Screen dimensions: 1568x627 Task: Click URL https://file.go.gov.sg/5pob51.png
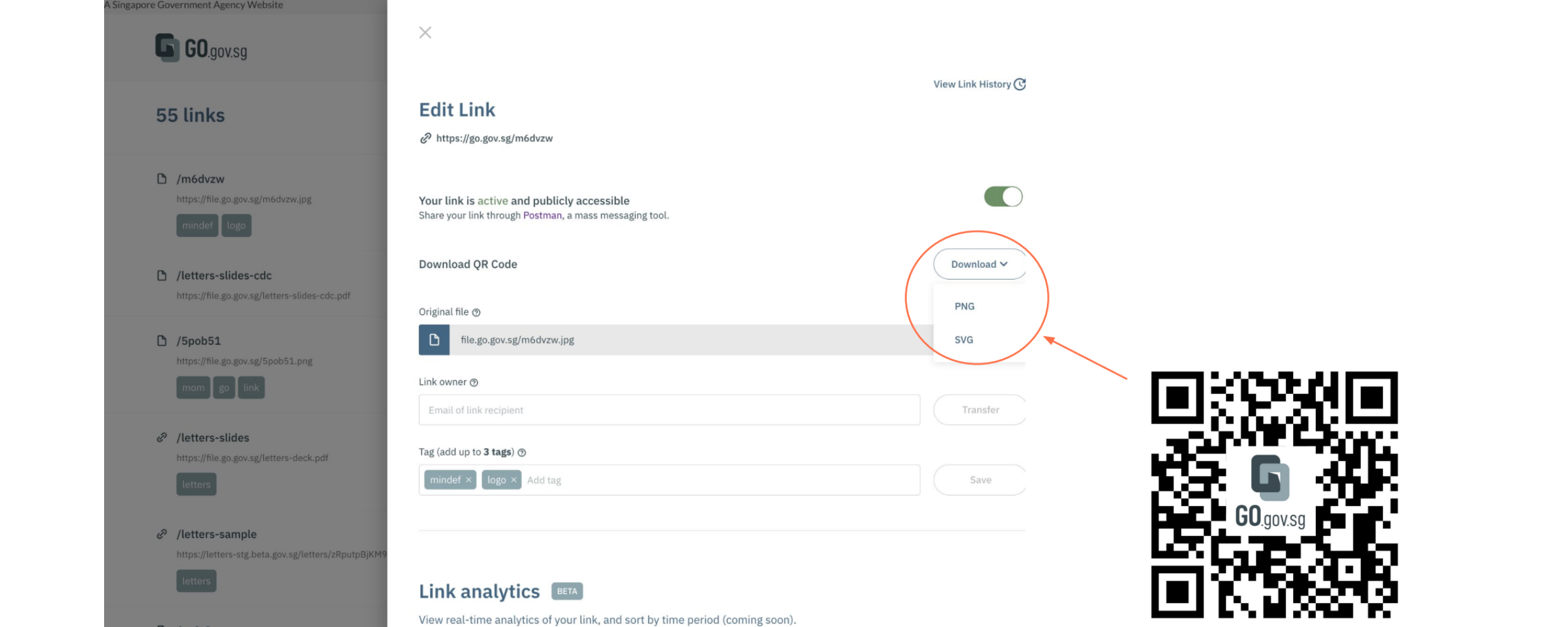click(244, 361)
